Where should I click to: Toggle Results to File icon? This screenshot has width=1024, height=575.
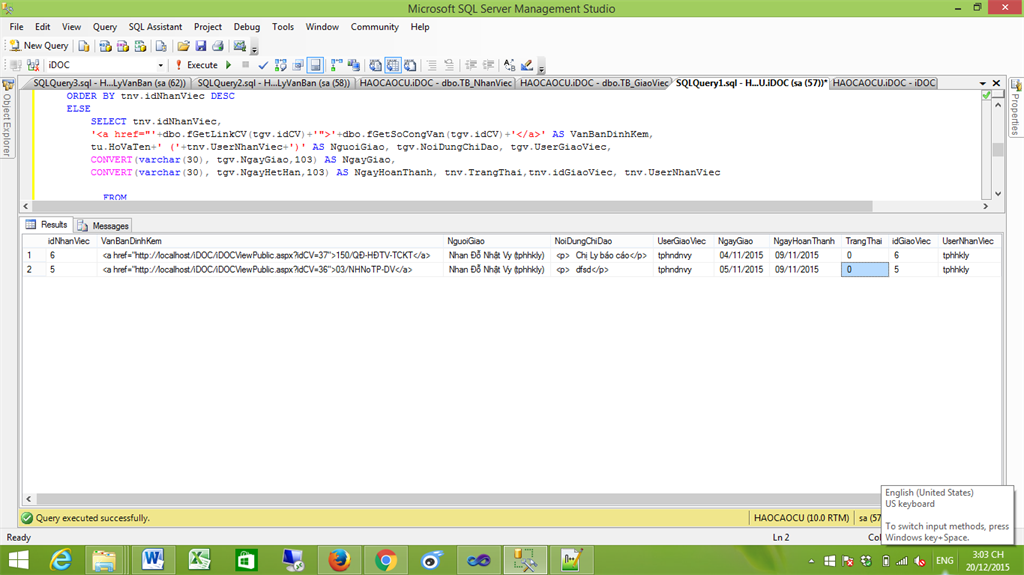[410, 65]
